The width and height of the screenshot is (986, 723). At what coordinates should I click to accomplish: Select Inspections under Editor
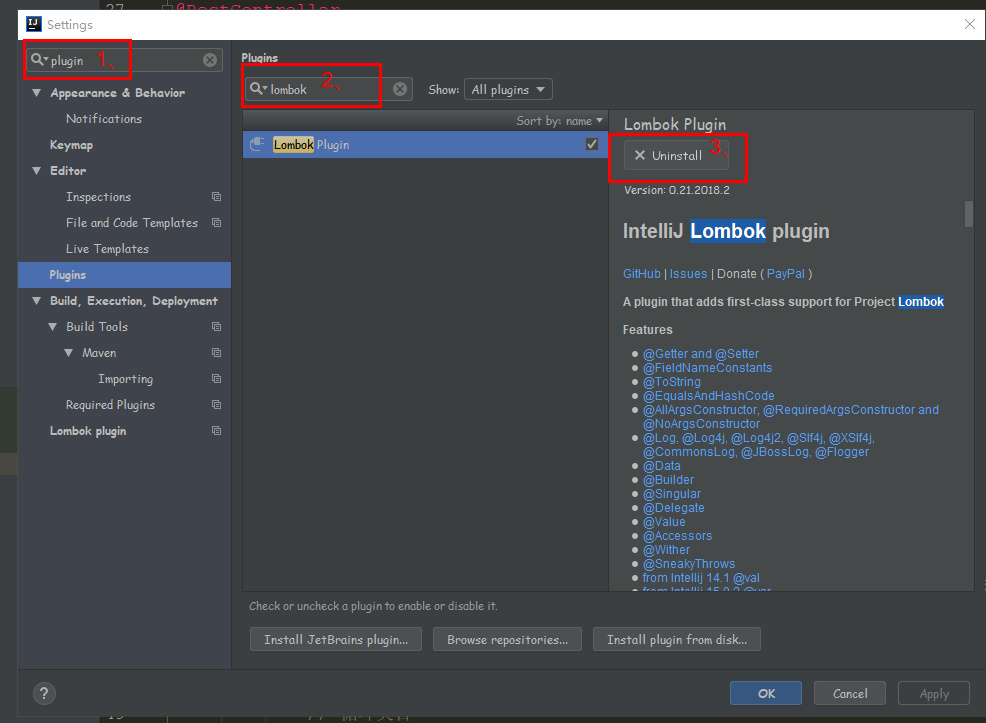(98, 197)
